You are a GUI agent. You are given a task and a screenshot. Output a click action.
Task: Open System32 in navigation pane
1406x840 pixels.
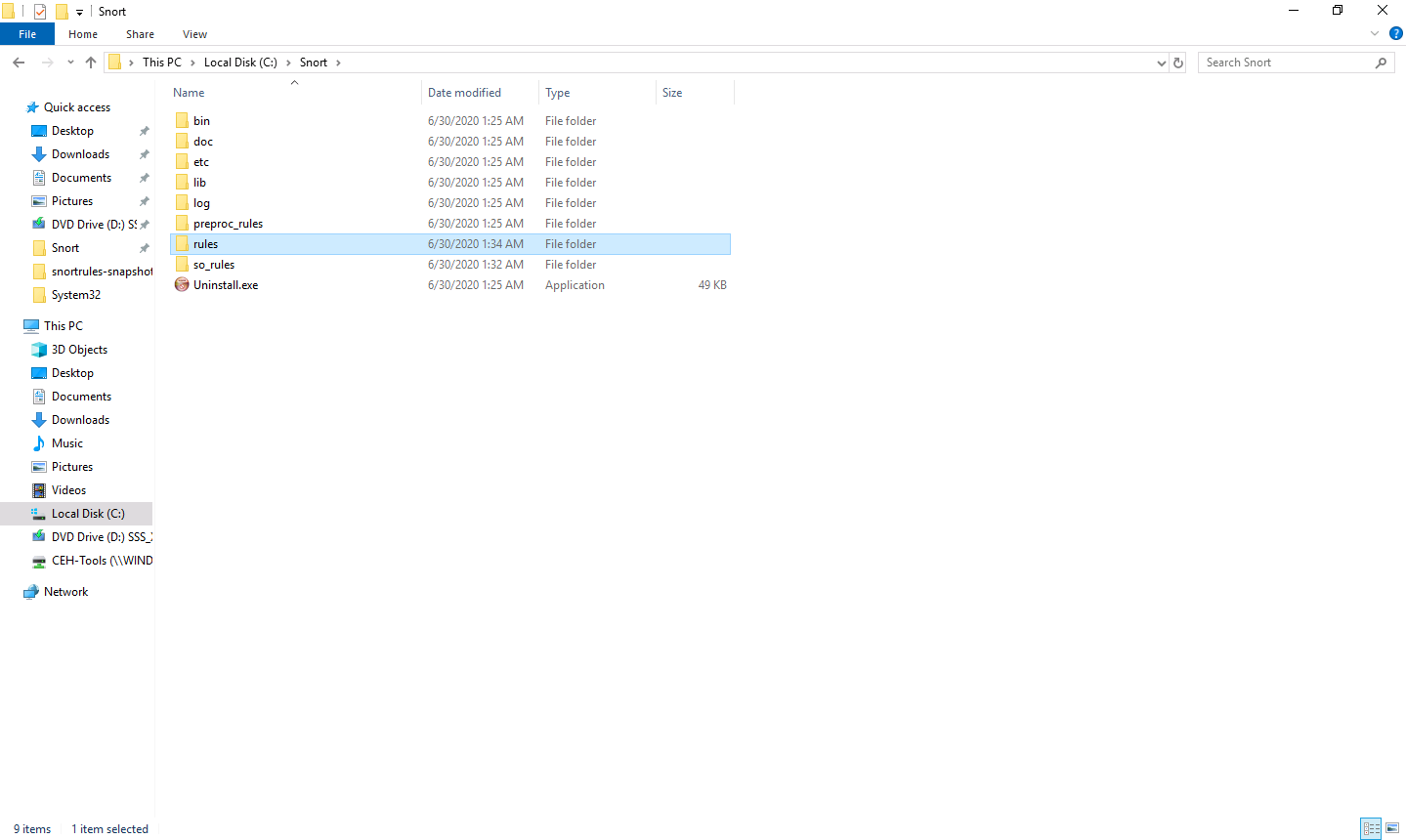(x=76, y=295)
